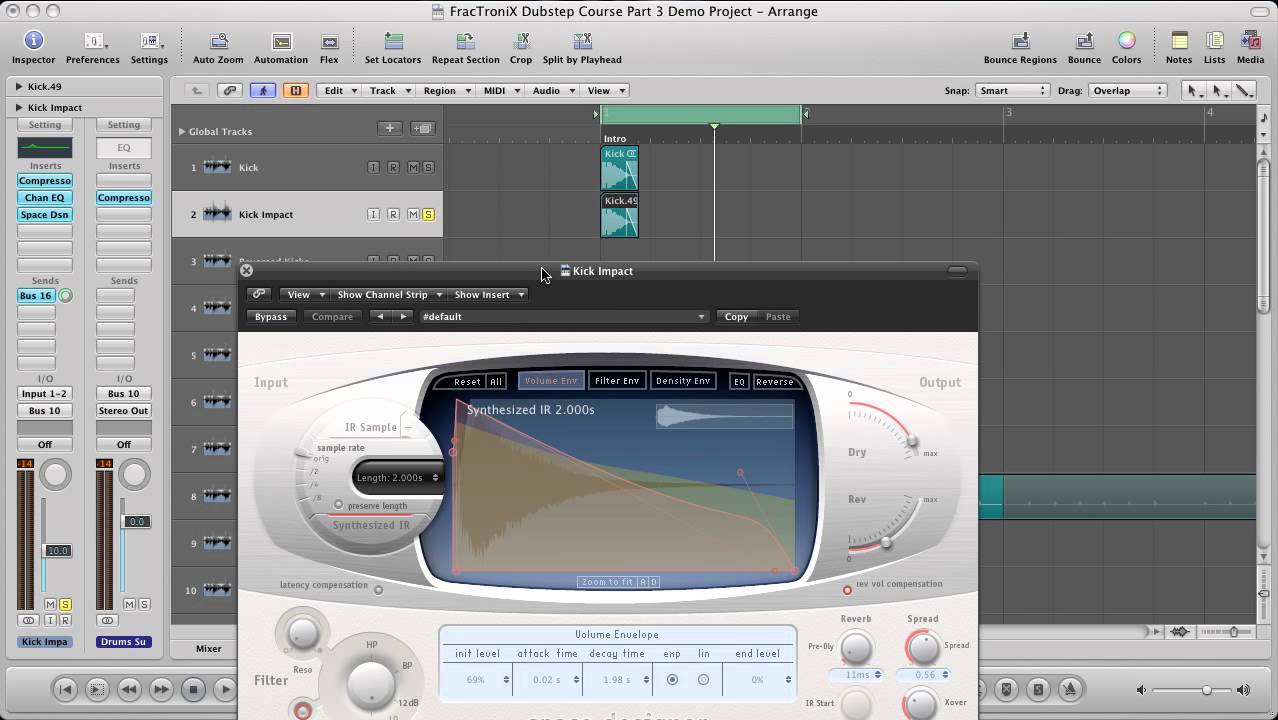Viewport: 1278px width, 720px height.
Task: Open the #default preset dropdown
Action: pos(564,316)
